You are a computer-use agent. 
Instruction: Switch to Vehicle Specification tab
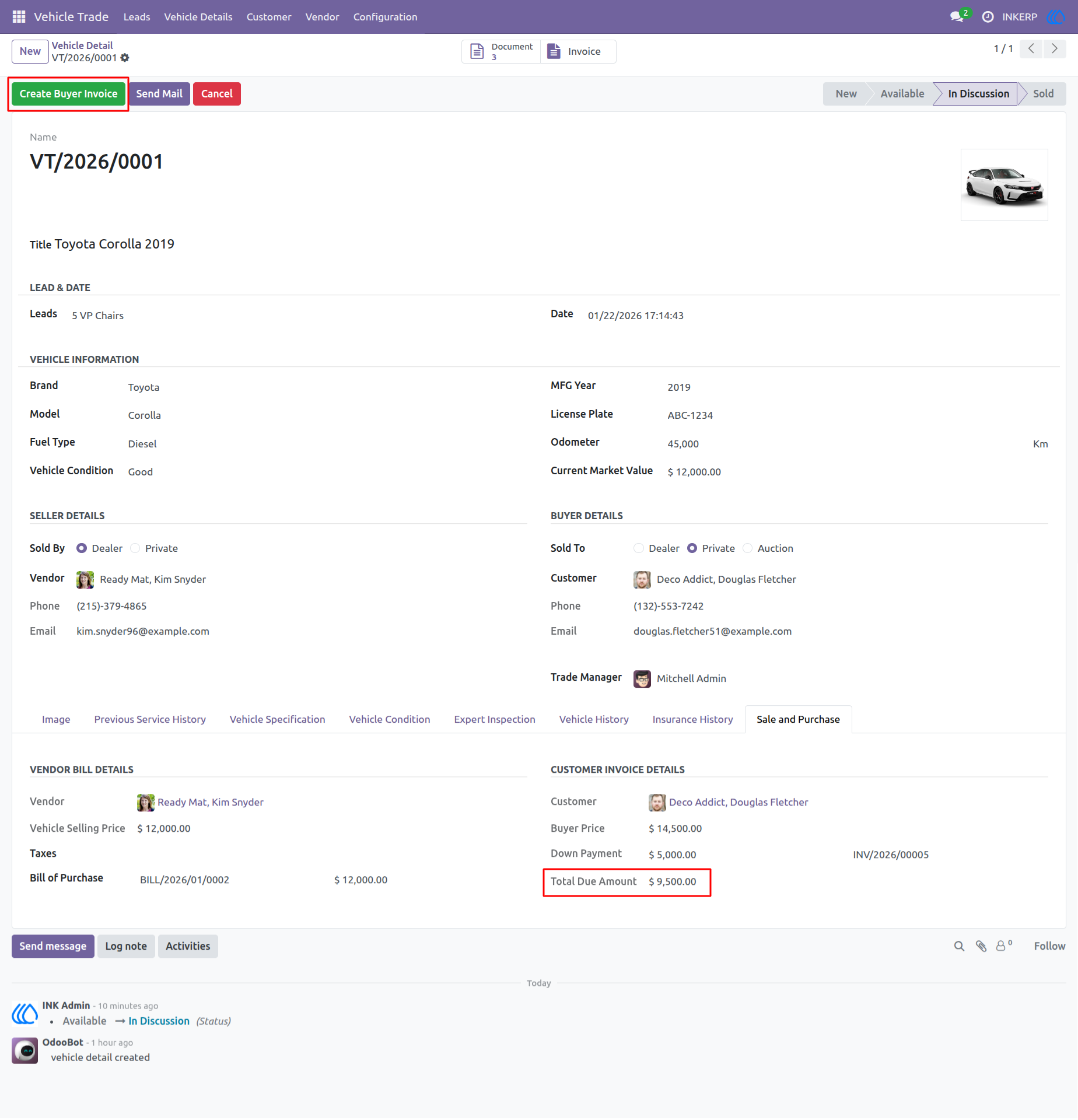point(277,719)
